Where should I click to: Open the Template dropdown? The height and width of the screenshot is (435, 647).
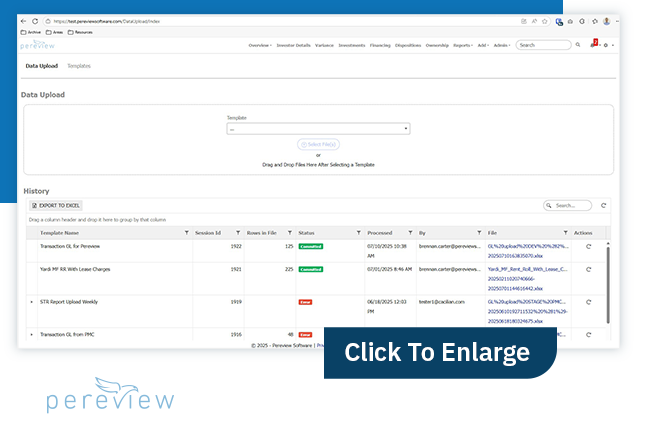[x=318, y=129]
